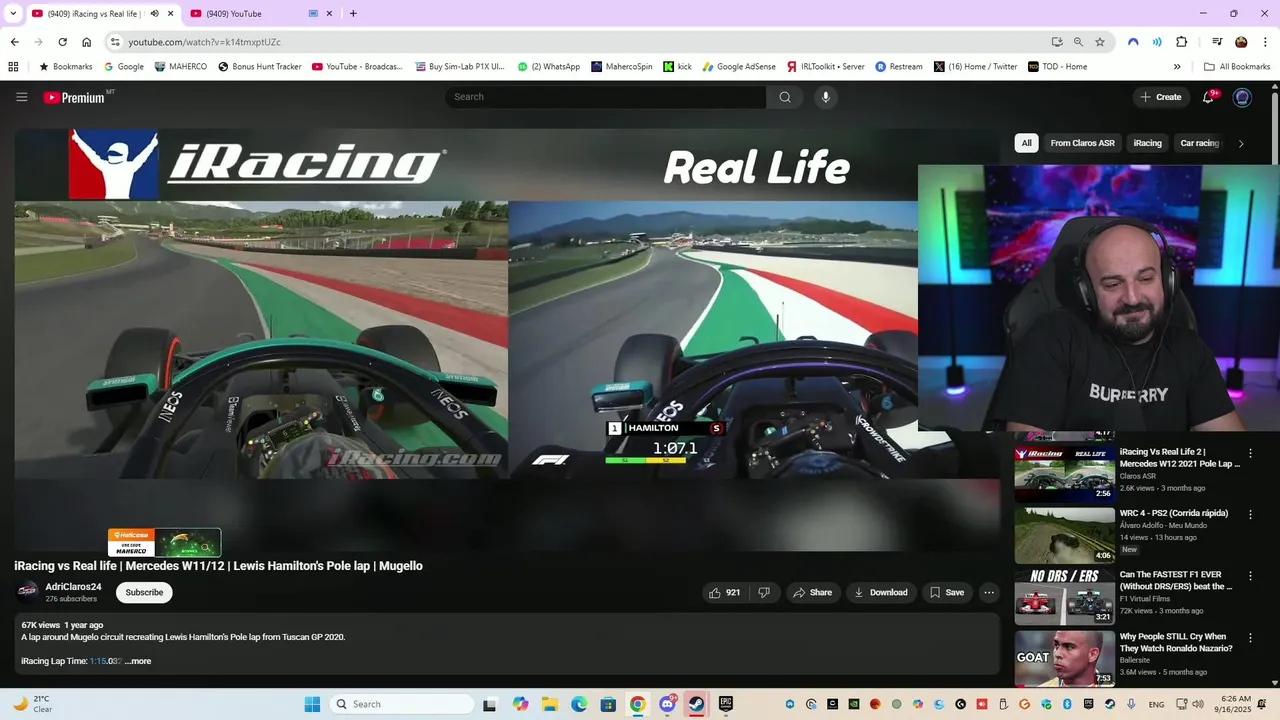1280x720 pixels.
Task: Click the YouTube search input field
Action: [x=605, y=97]
